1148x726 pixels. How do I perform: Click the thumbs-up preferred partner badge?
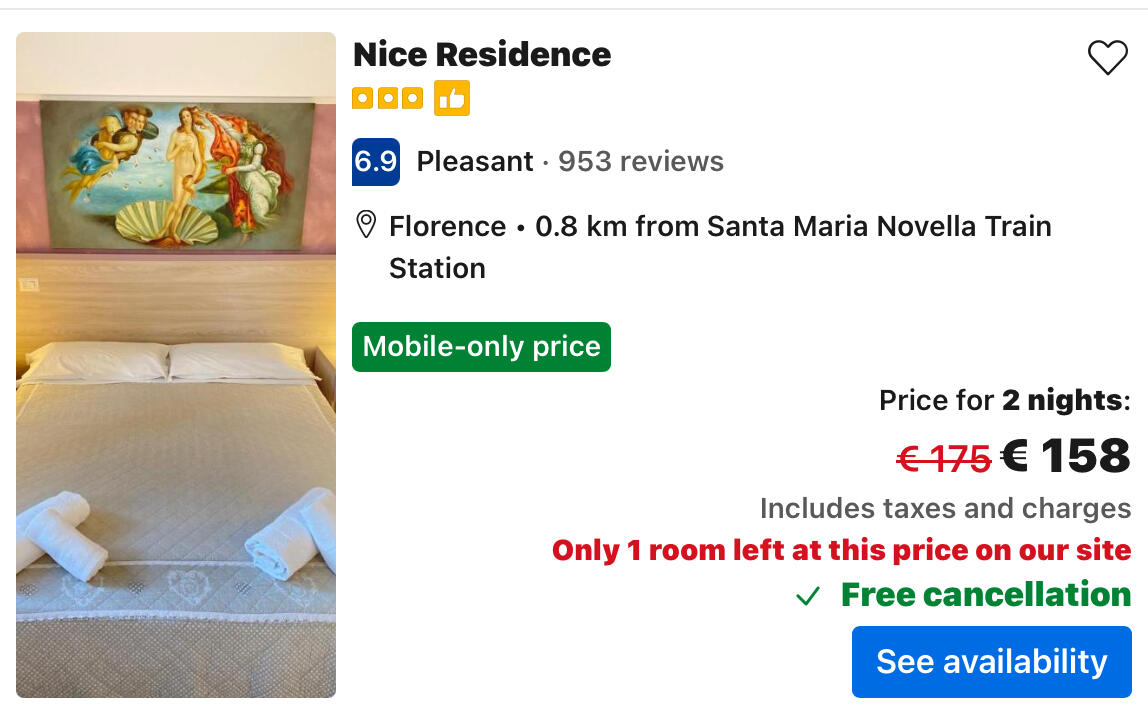(452, 98)
